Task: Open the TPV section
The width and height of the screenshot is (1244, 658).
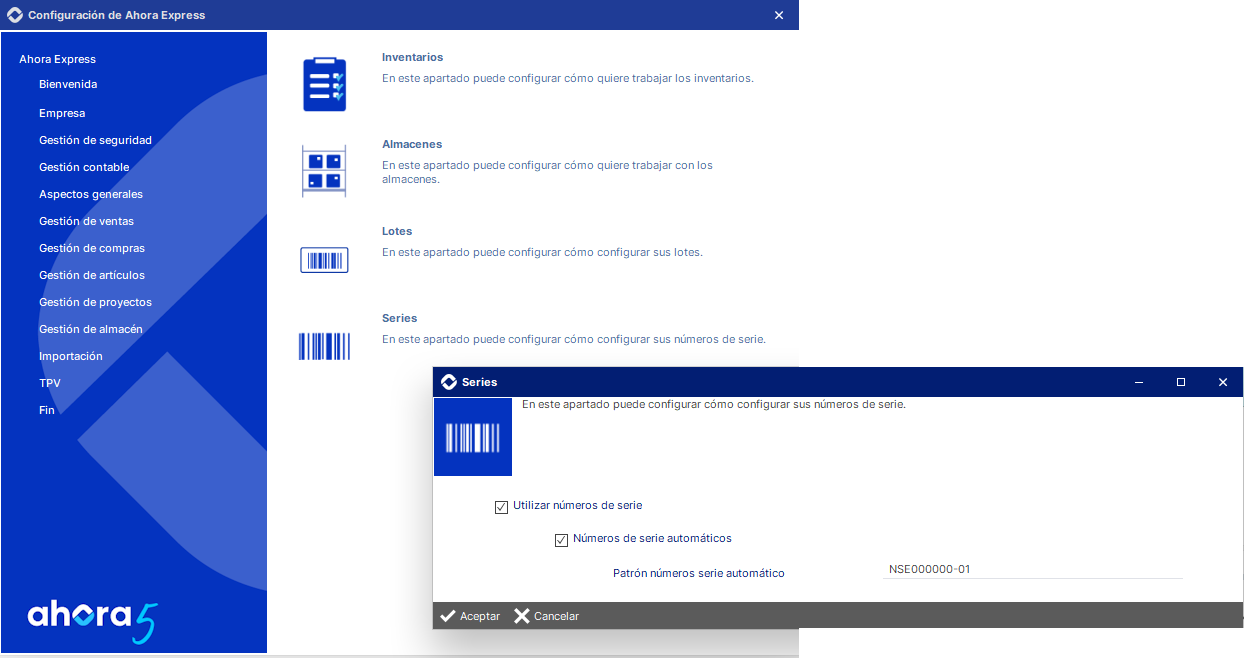Action: [x=50, y=383]
